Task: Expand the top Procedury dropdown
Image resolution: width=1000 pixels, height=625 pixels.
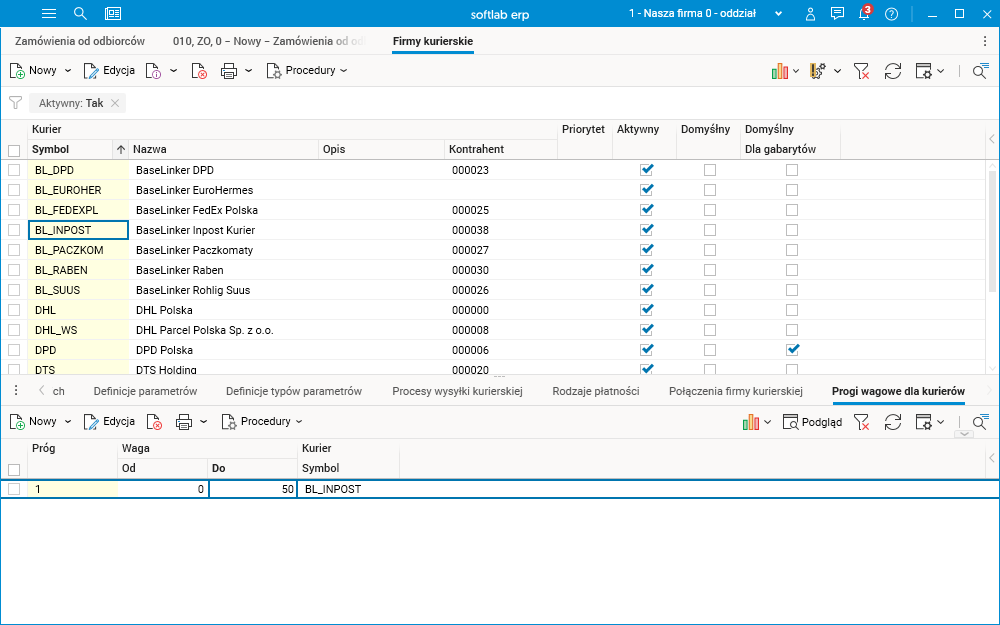Action: pos(307,71)
